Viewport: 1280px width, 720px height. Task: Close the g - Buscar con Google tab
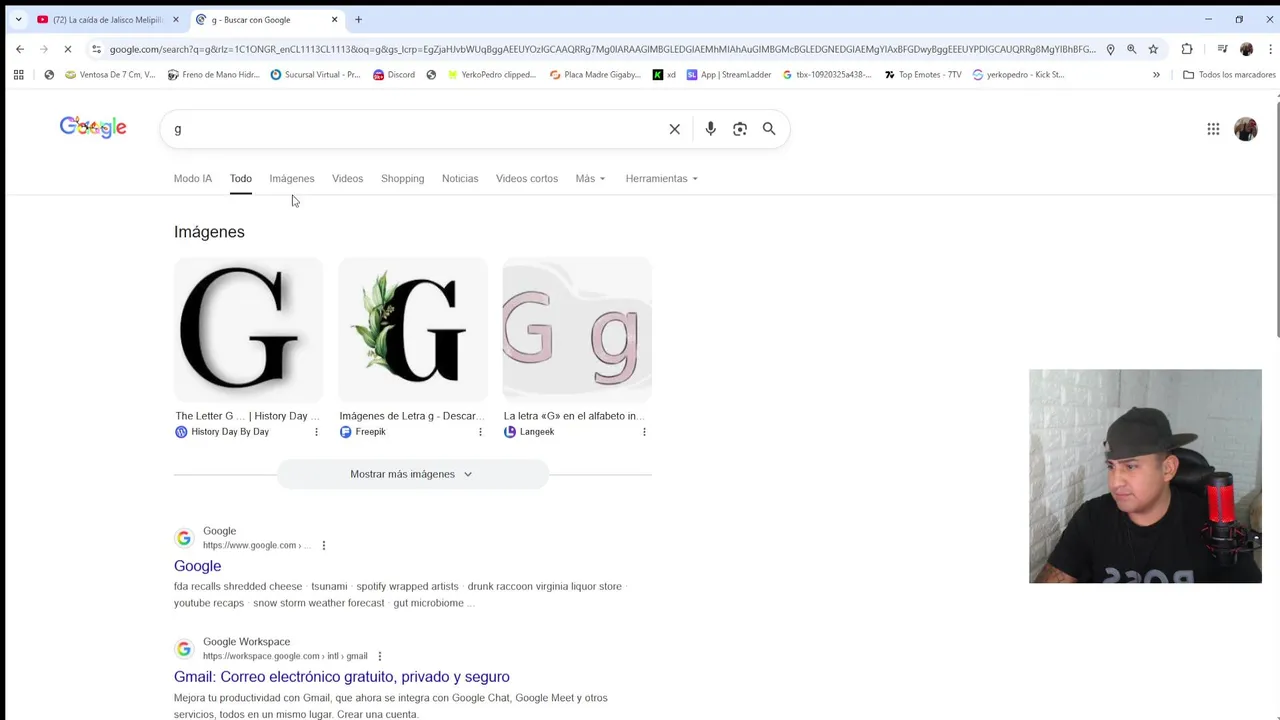pyautogui.click(x=334, y=20)
